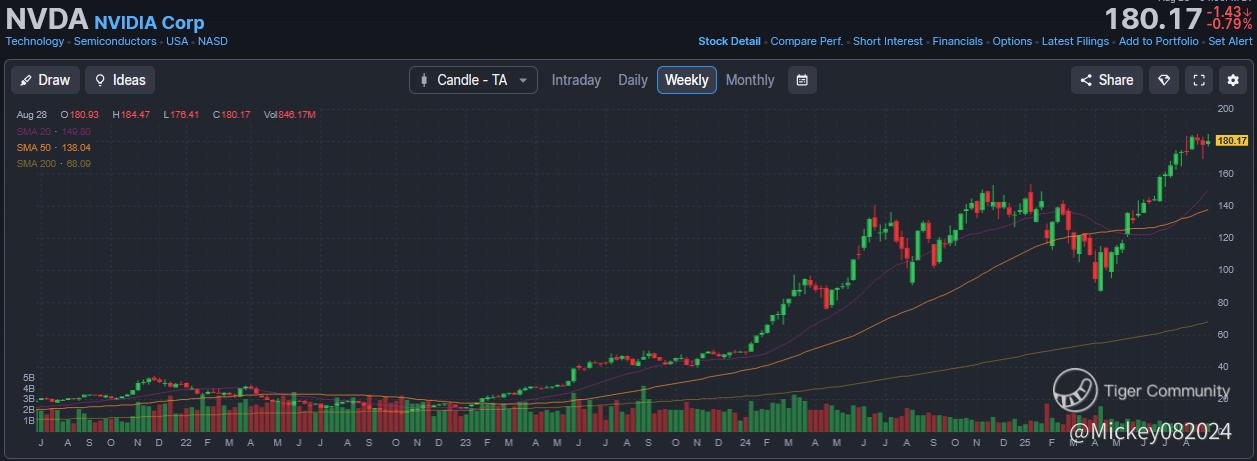This screenshot has height=461, width=1257.
Task: Click the Share chart button
Action: coord(1107,80)
